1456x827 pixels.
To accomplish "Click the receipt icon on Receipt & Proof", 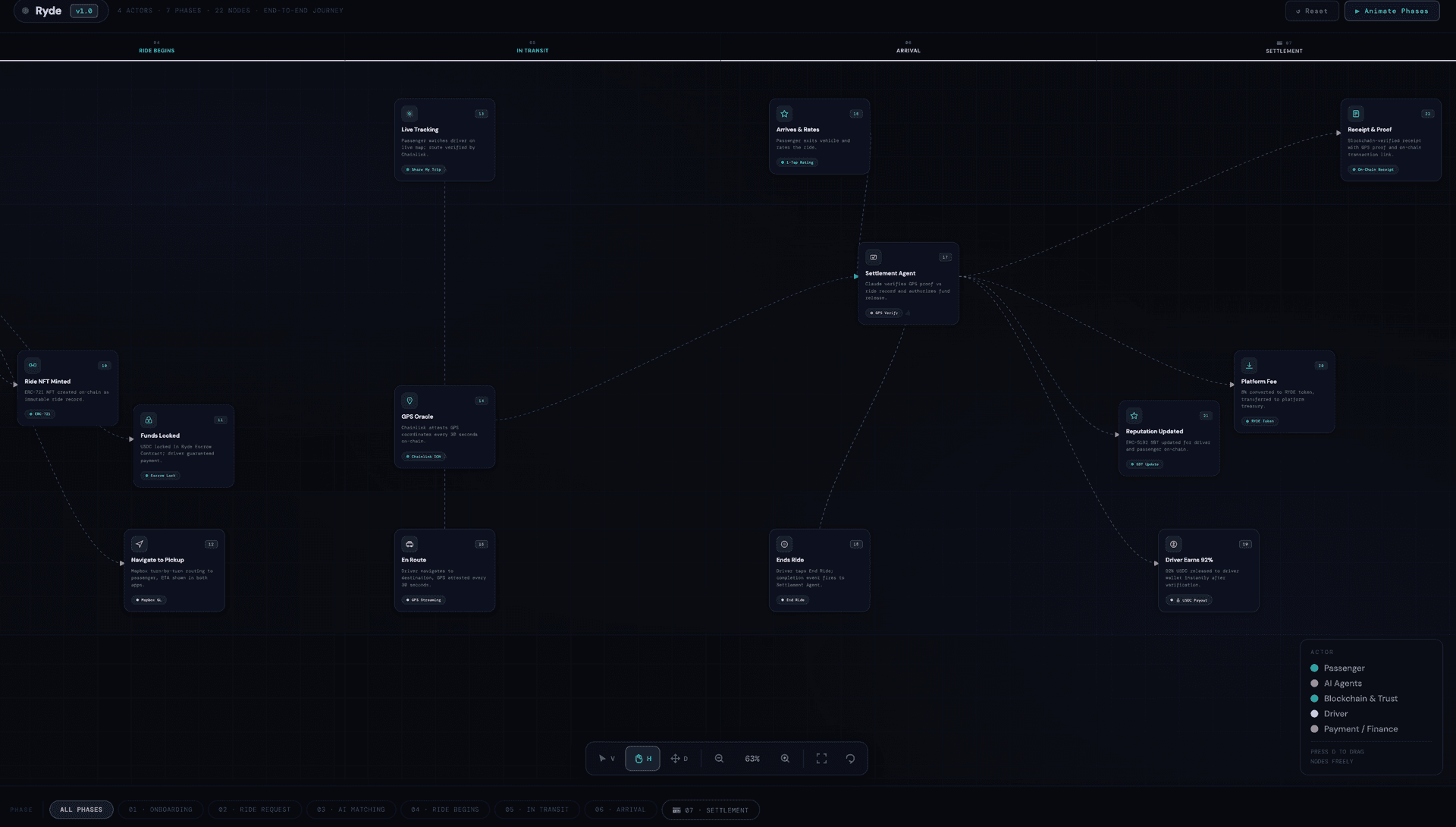I will (x=1356, y=114).
